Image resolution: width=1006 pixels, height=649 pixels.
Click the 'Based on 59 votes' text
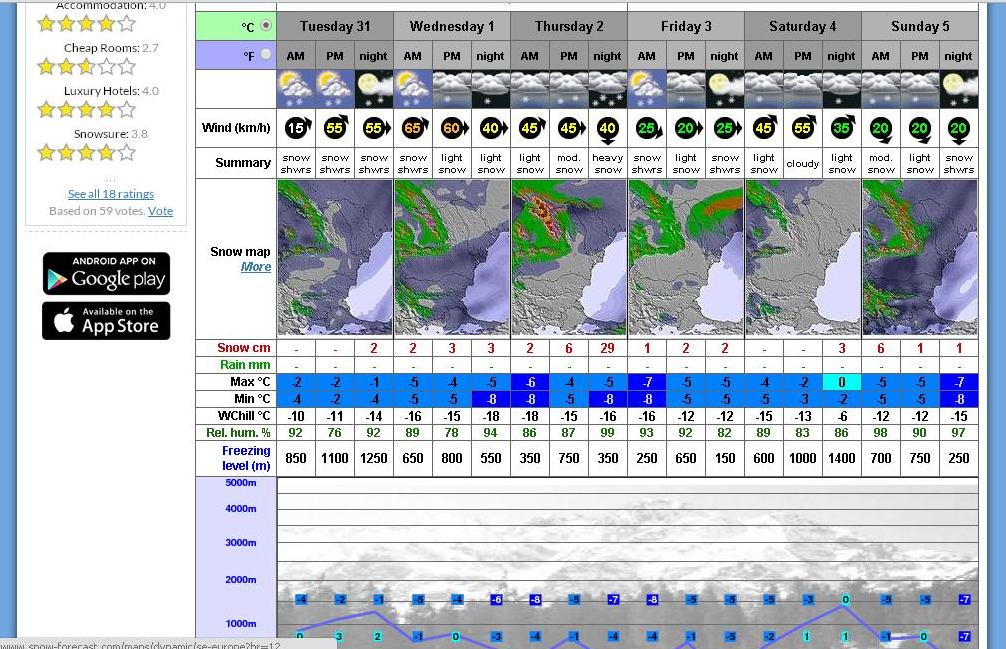(97, 211)
